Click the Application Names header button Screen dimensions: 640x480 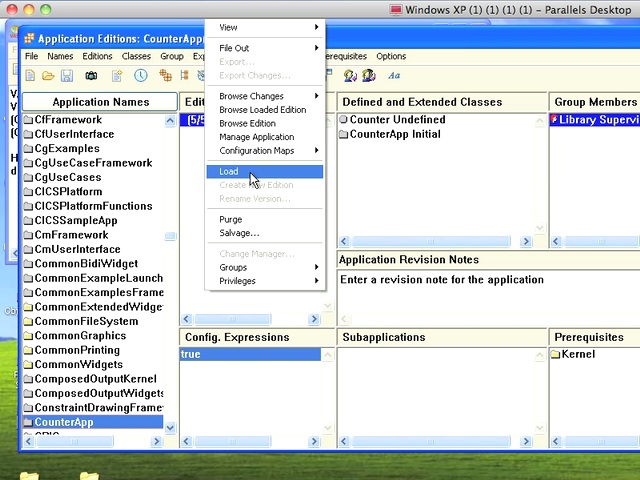point(100,102)
